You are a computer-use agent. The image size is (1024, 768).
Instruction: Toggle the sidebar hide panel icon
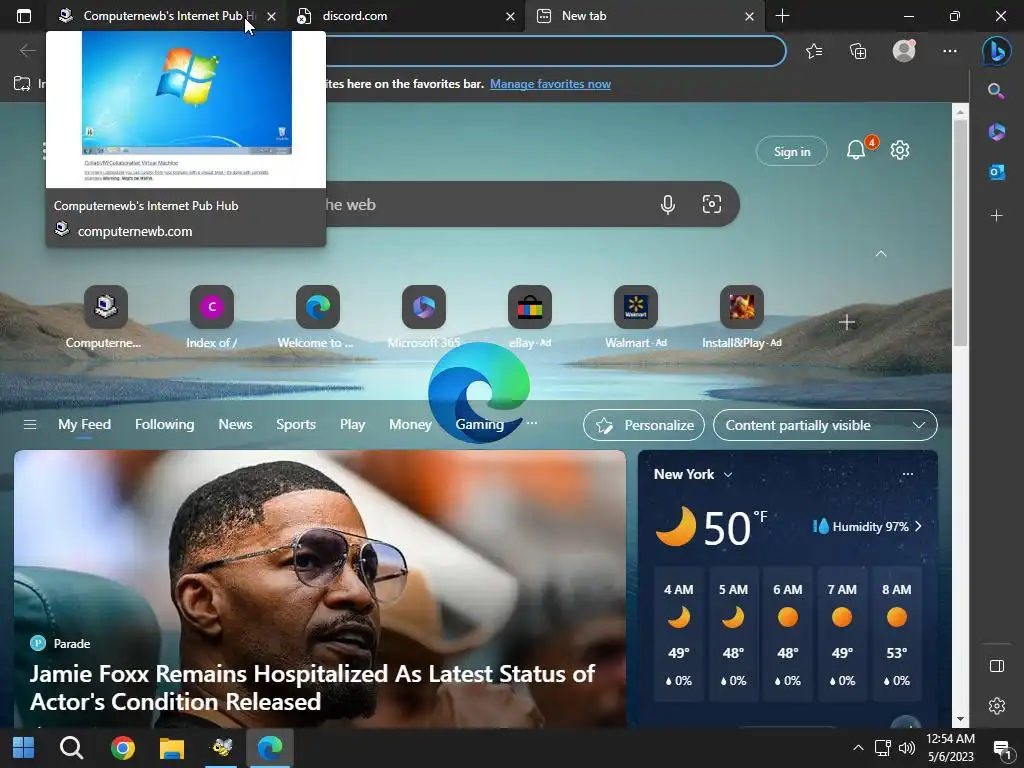coord(996,665)
